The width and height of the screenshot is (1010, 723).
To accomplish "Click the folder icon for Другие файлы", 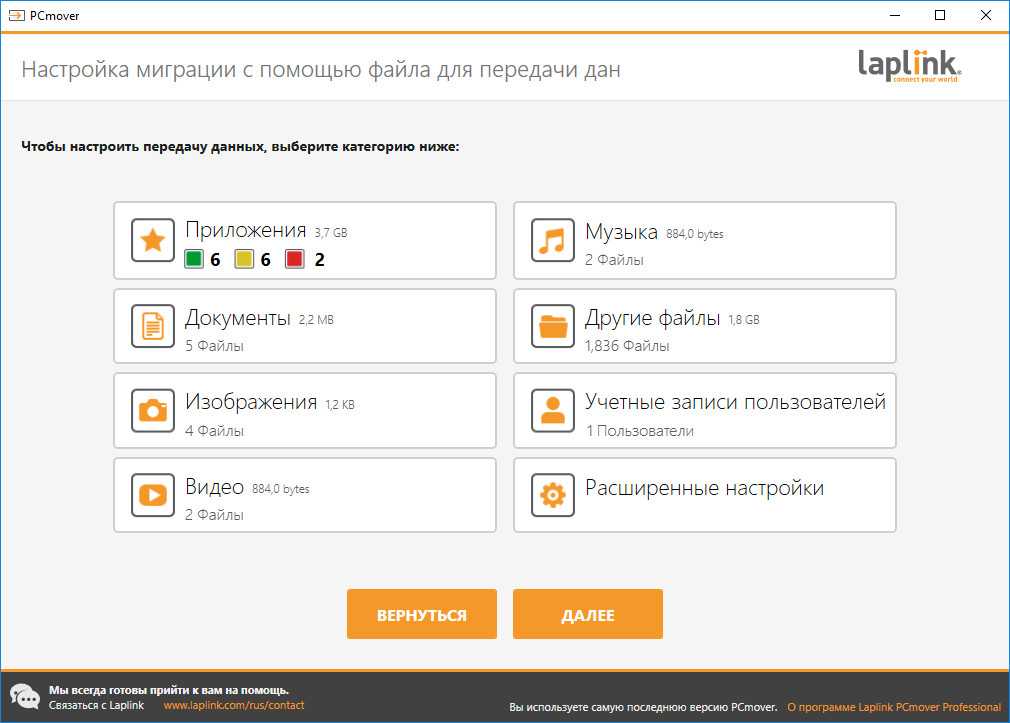I will pos(553,326).
